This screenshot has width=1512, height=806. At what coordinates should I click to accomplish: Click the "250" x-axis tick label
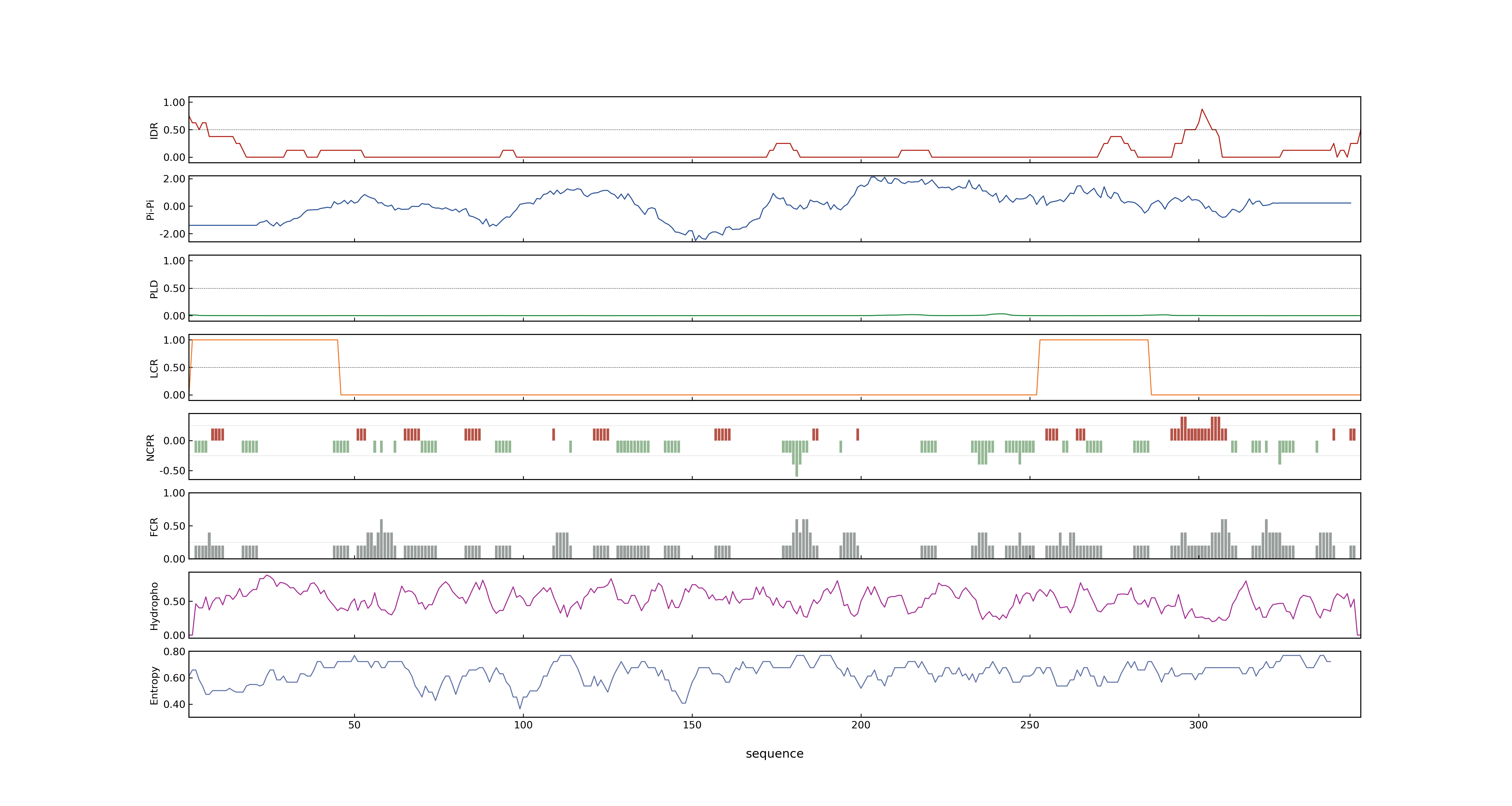pos(1030,725)
